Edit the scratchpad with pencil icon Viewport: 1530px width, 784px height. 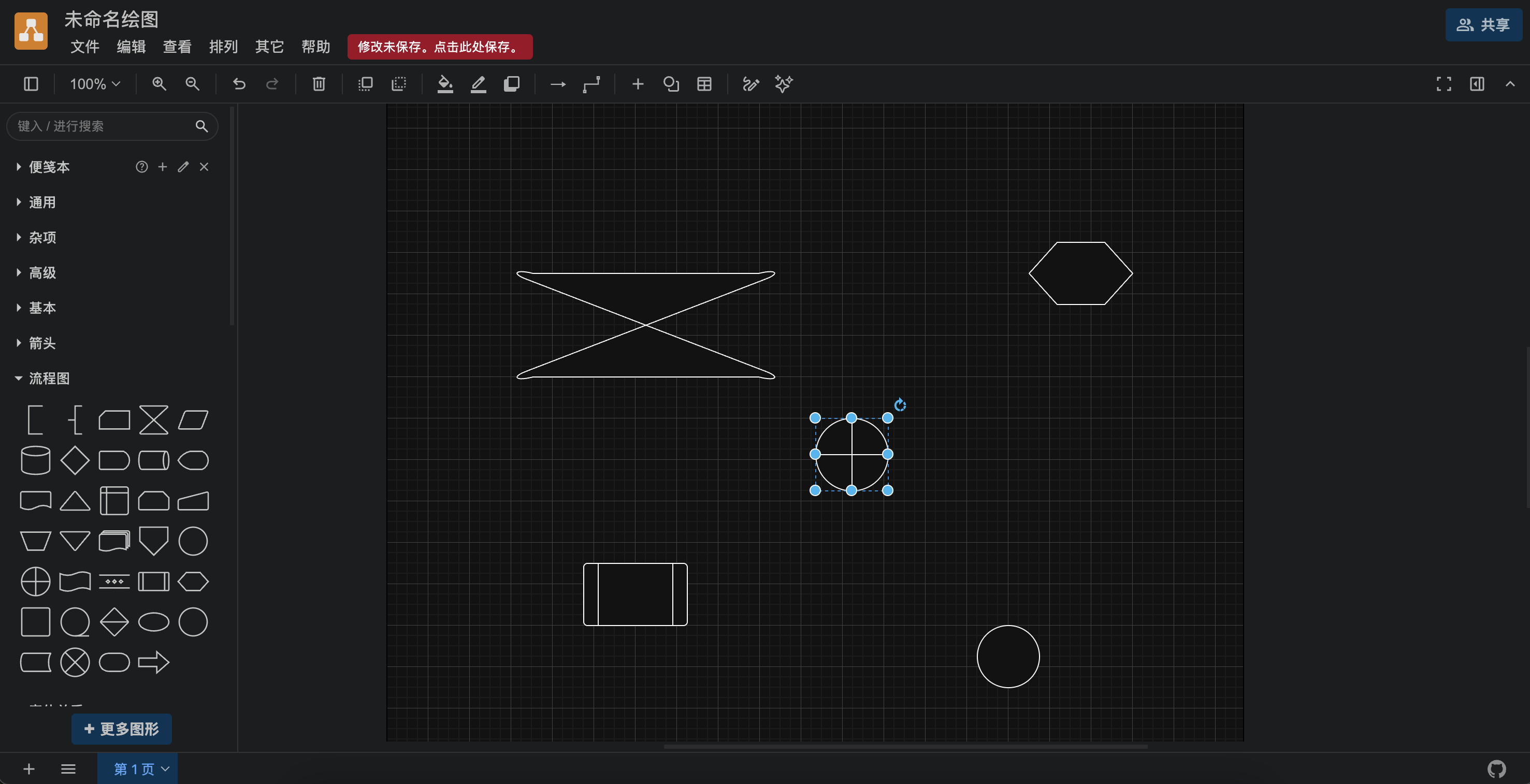(x=183, y=167)
